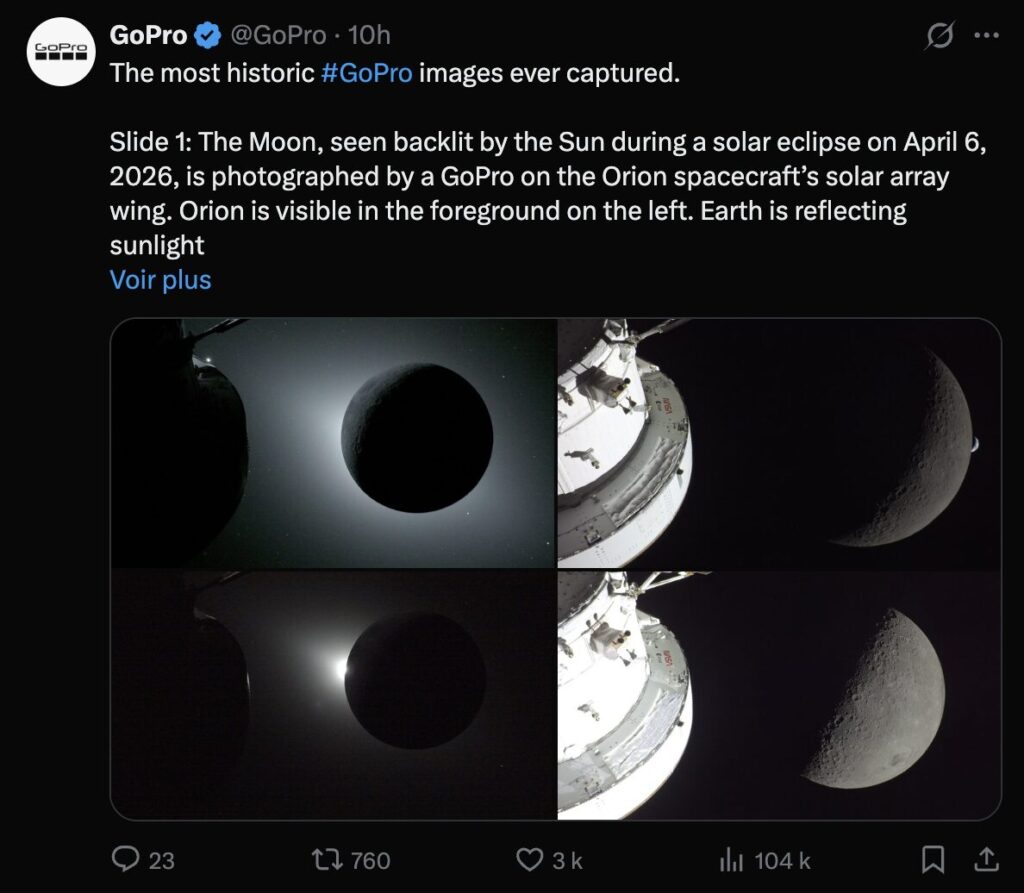Open top-right Orion and crescent Moon photo
This screenshot has width=1024, height=893.
[x=779, y=443]
